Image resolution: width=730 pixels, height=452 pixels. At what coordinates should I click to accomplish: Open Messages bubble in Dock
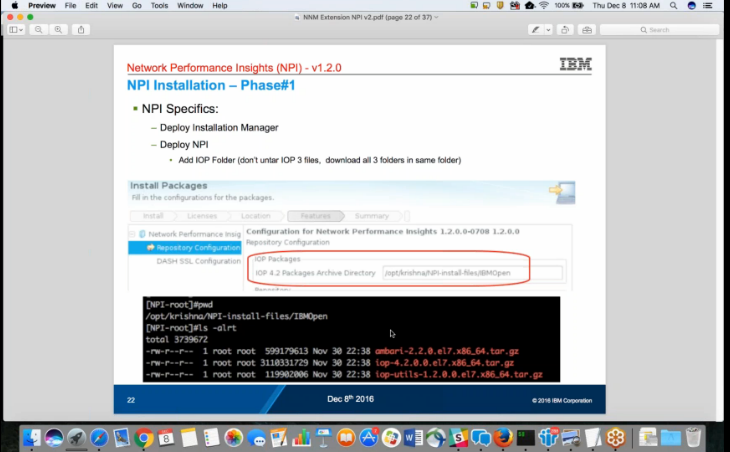257,438
